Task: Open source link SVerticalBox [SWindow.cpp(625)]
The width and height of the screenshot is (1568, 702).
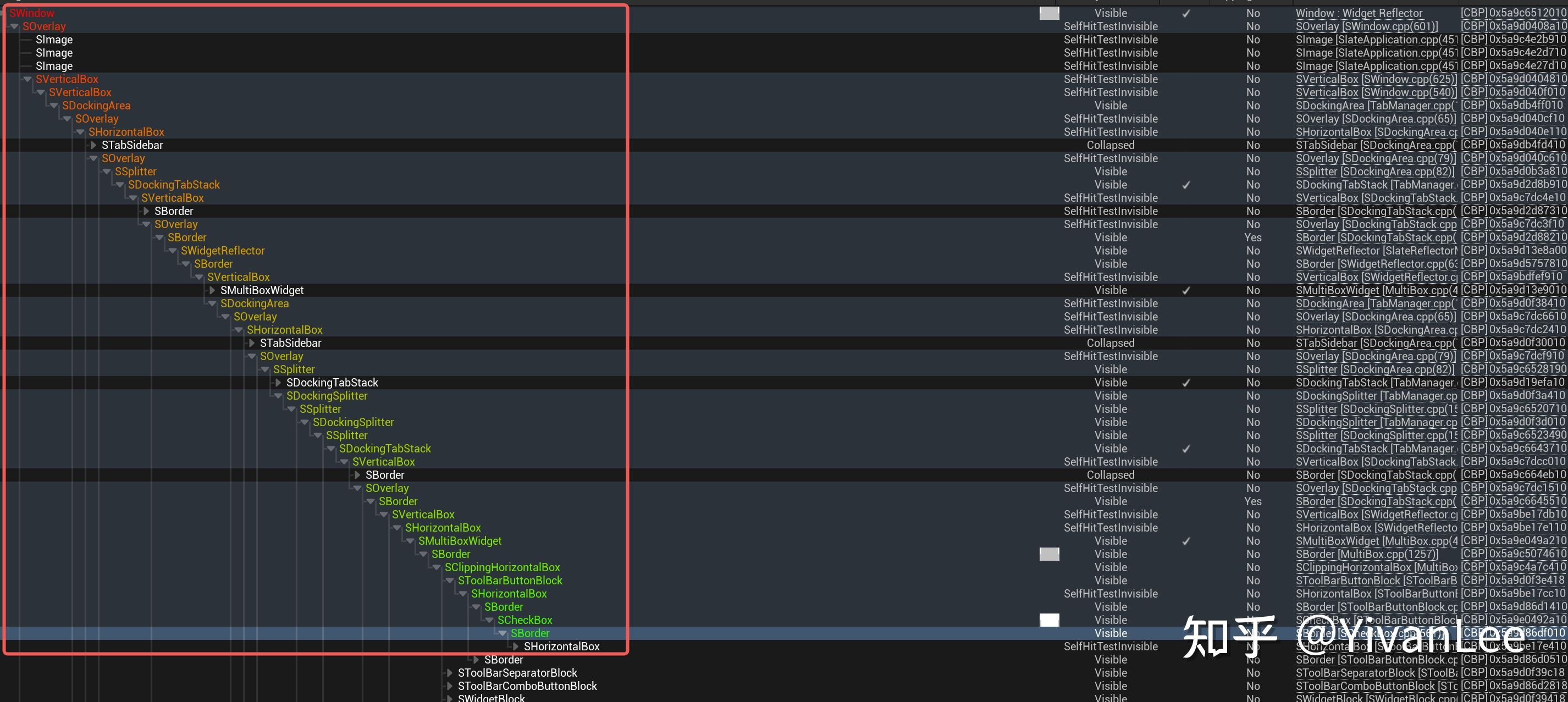Action: (x=1375, y=79)
